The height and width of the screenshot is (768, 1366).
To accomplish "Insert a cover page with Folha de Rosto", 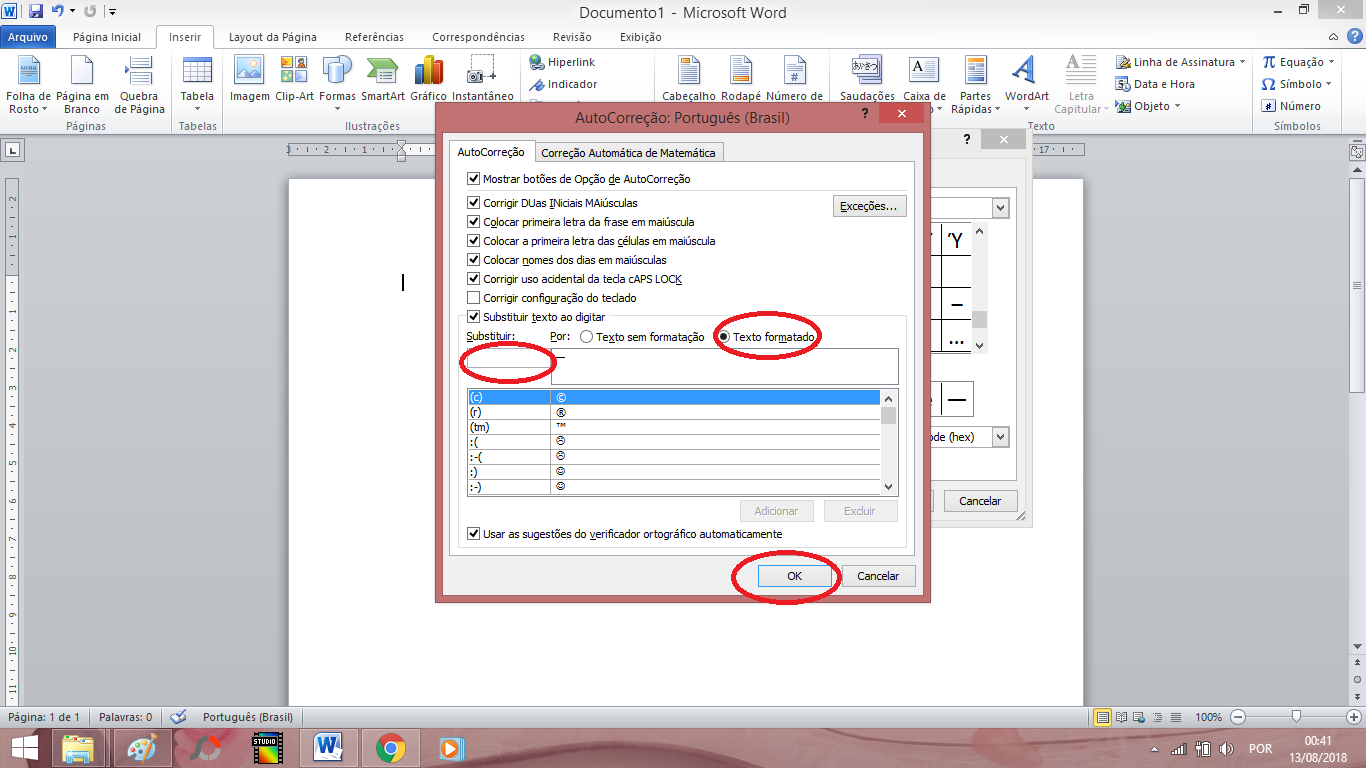I will coord(28,84).
